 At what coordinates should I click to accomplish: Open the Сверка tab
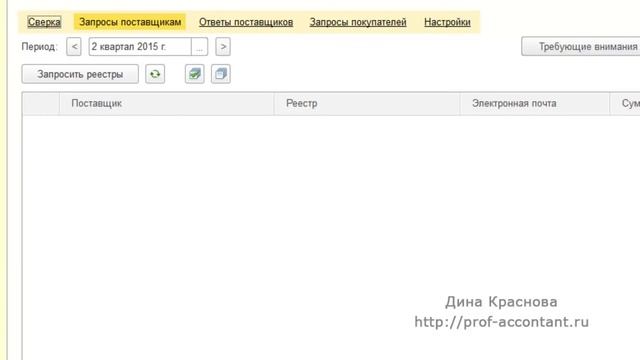[44, 22]
